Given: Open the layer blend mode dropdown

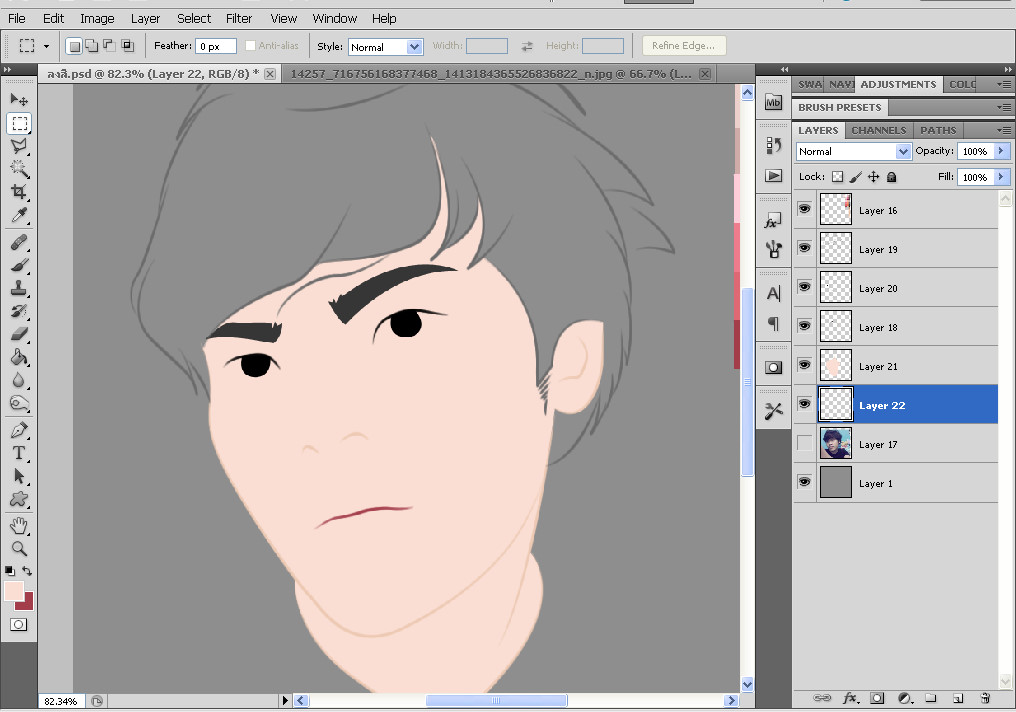Looking at the screenshot, I should (853, 151).
